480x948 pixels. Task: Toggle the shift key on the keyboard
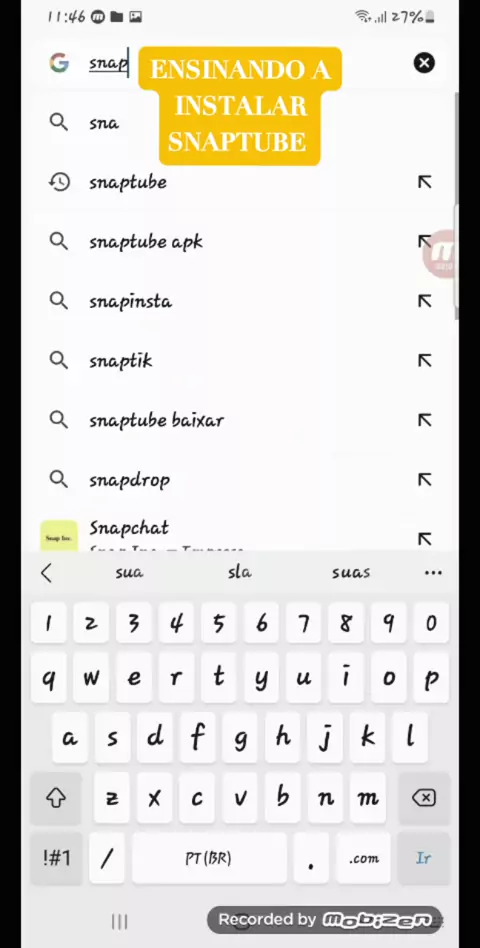pos(56,798)
